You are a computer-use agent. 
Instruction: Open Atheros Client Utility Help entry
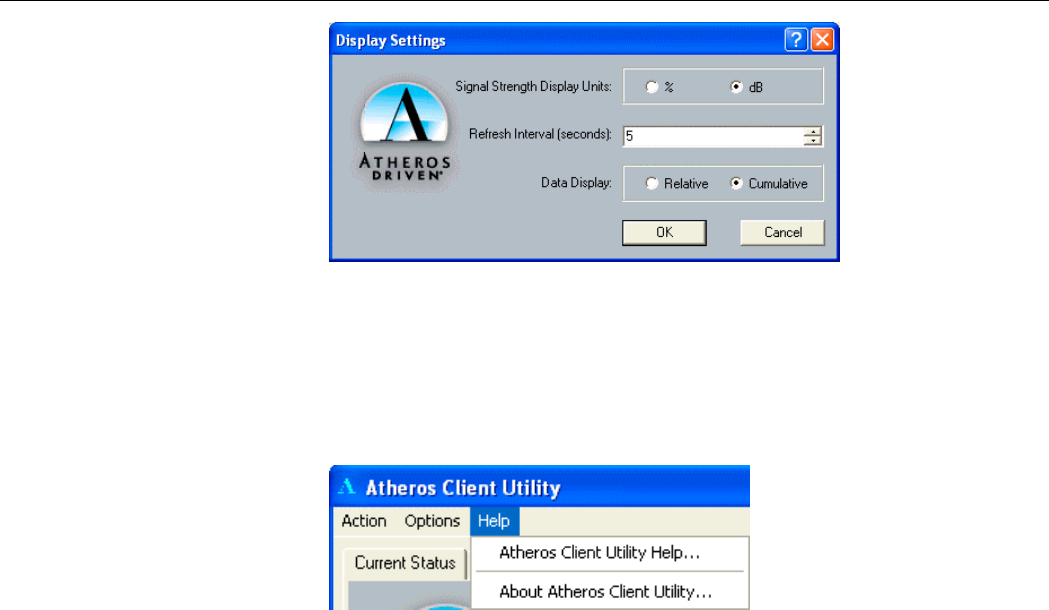pyautogui.click(x=599, y=553)
